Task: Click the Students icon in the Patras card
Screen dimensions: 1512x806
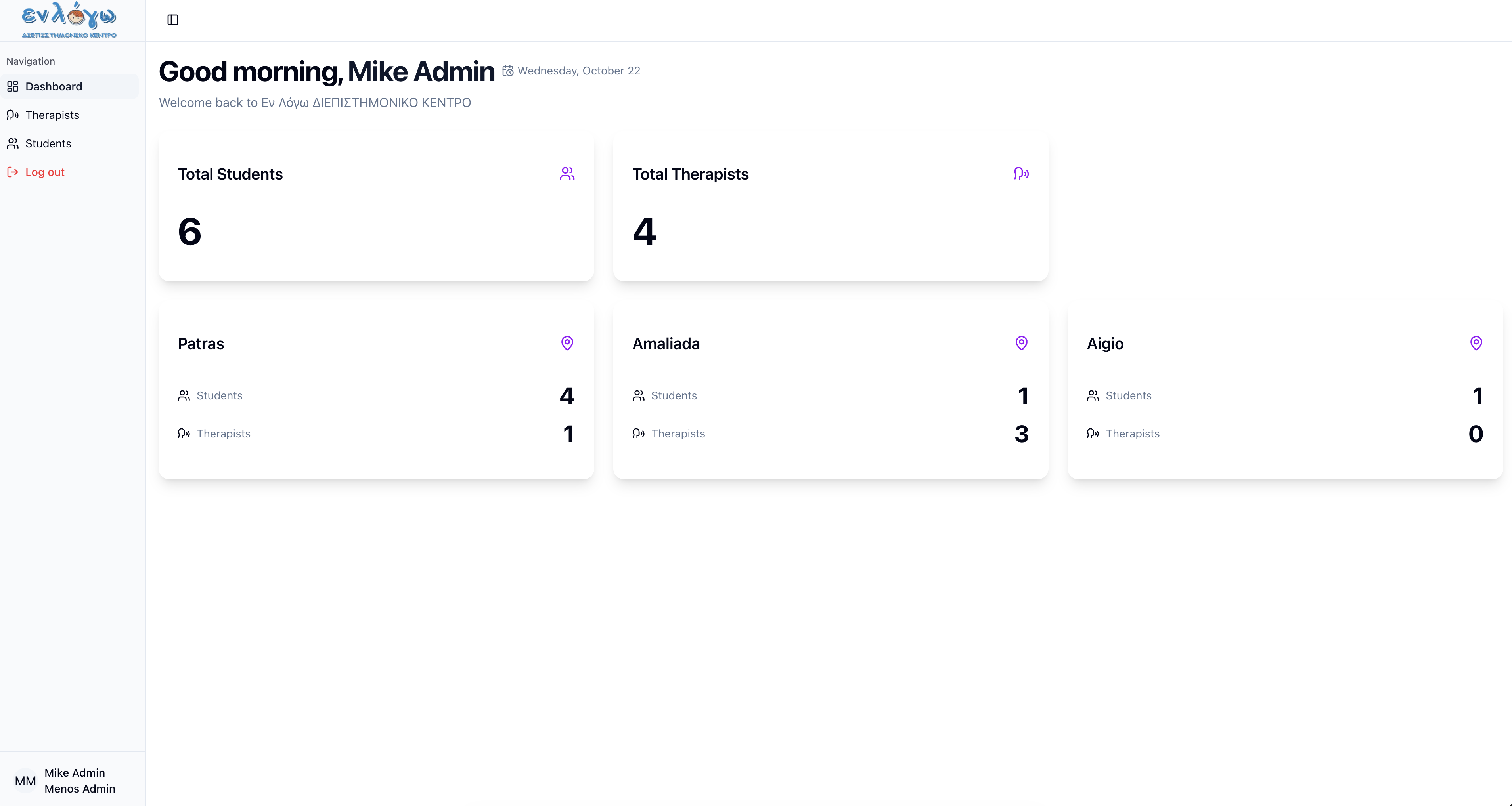Action: pos(184,396)
